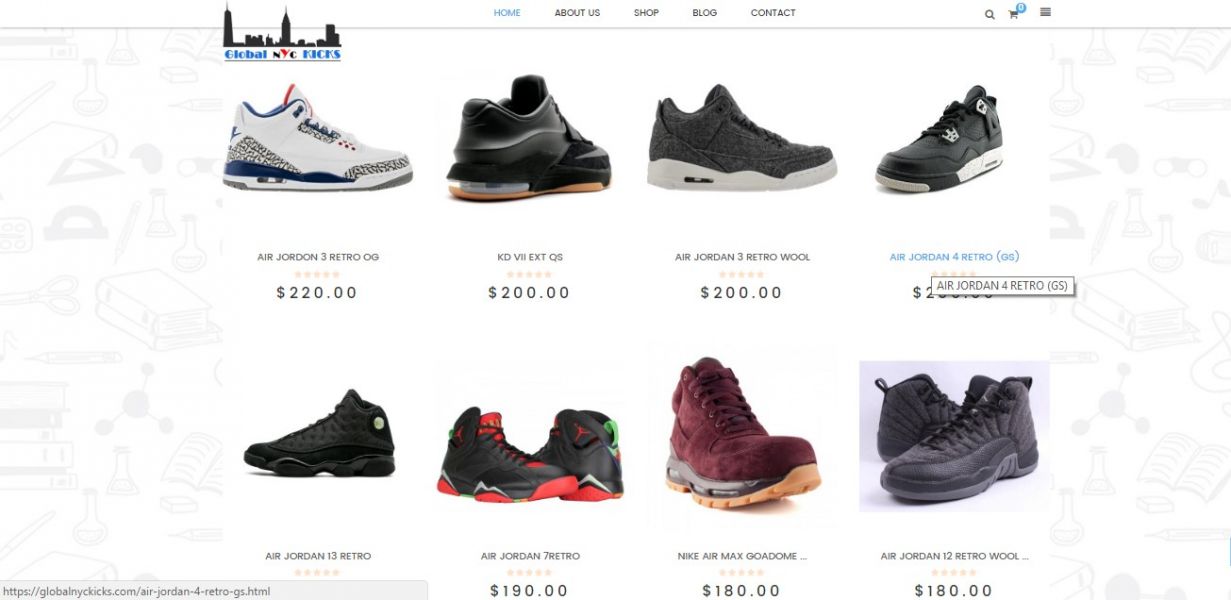The height and width of the screenshot is (600, 1231).
Task: Navigate to the BLOG page
Action: coord(704,13)
